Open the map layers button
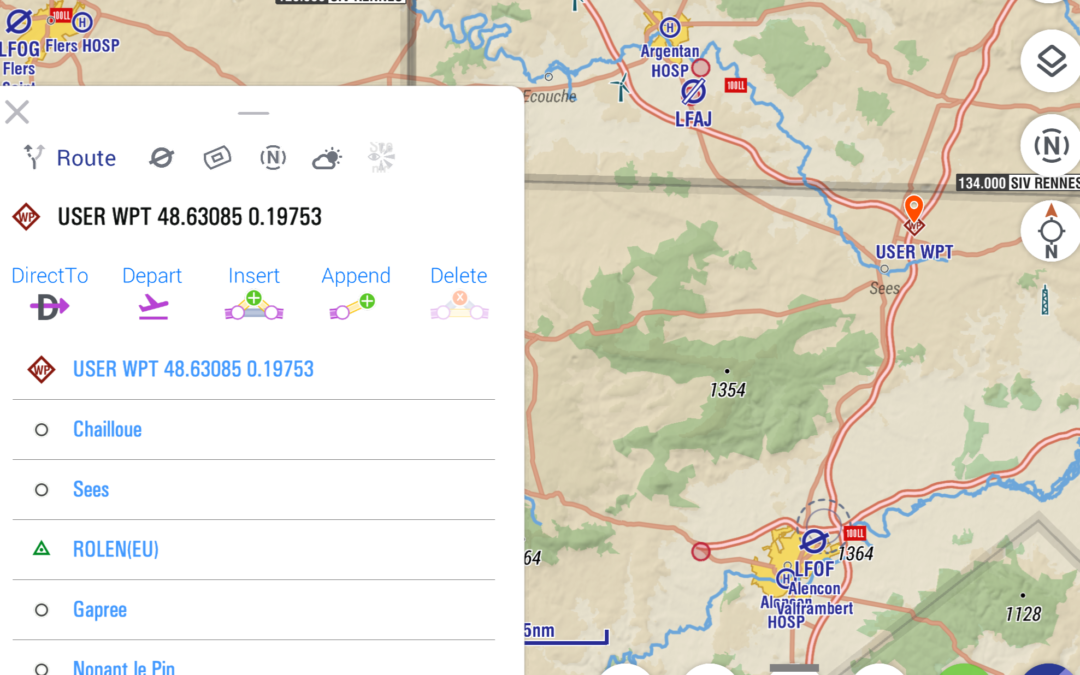The height and width of the screenshot is (675, 1080). 1051,61
